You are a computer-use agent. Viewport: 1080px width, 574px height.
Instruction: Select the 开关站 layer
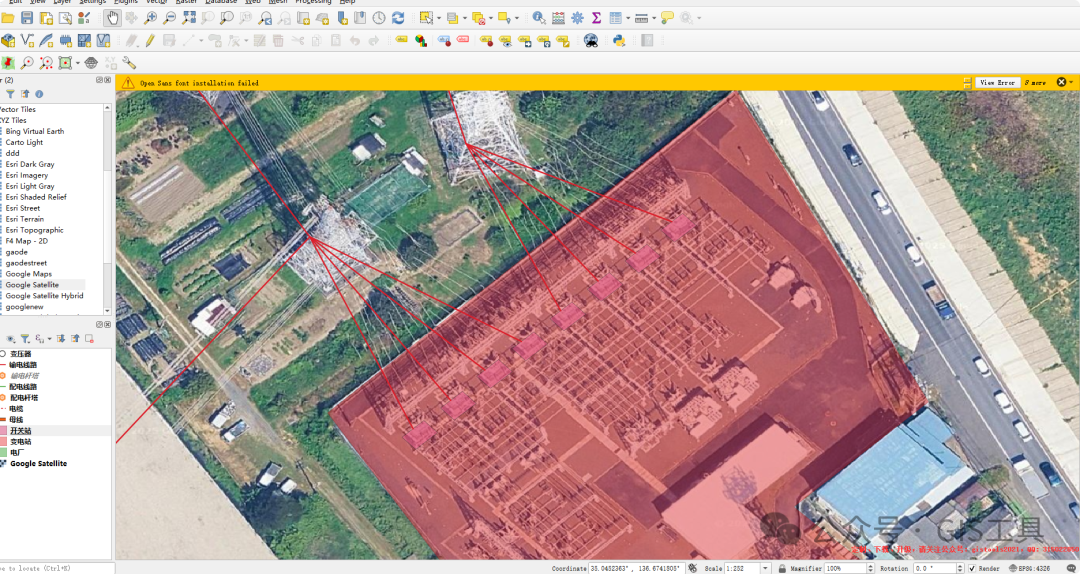click(x=21, y=431)
